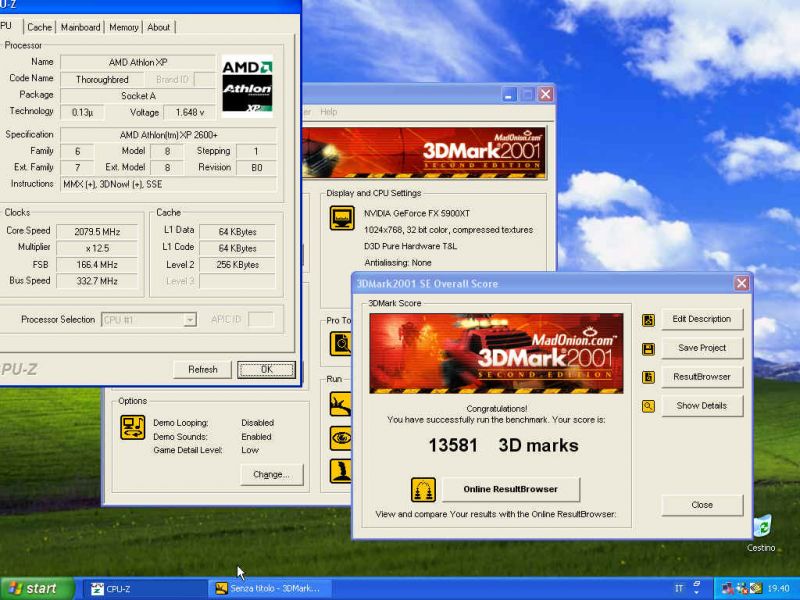Viewport: 800px width, 600px height.
Task: Click the Refresh button in CPU-Z
Action: coord(203,369)
